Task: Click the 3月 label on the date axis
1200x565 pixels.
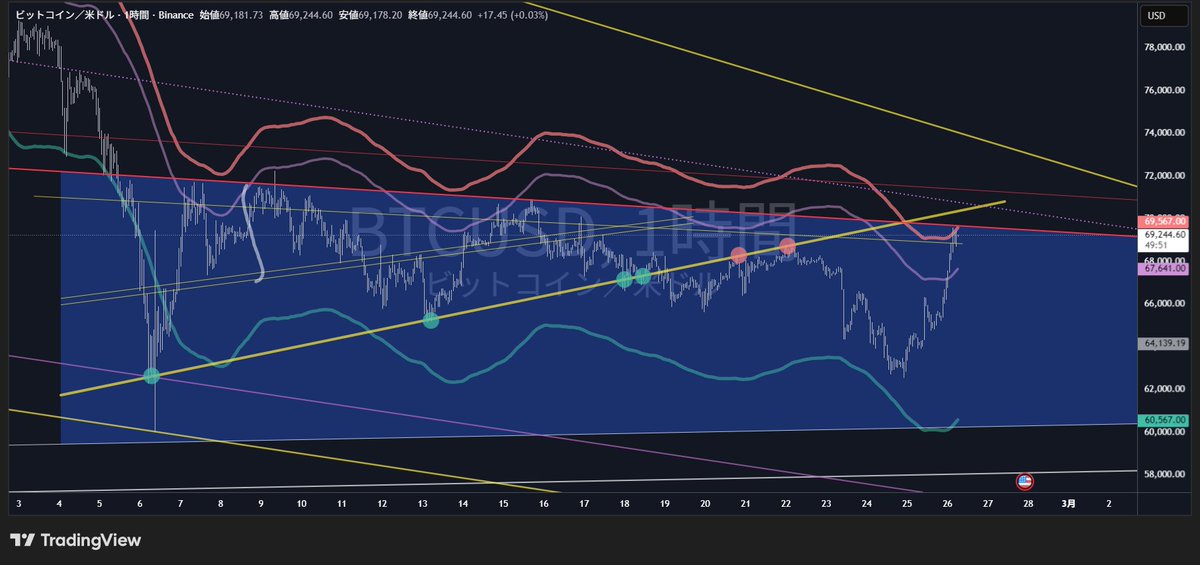Action: [x=1069, y=504]
